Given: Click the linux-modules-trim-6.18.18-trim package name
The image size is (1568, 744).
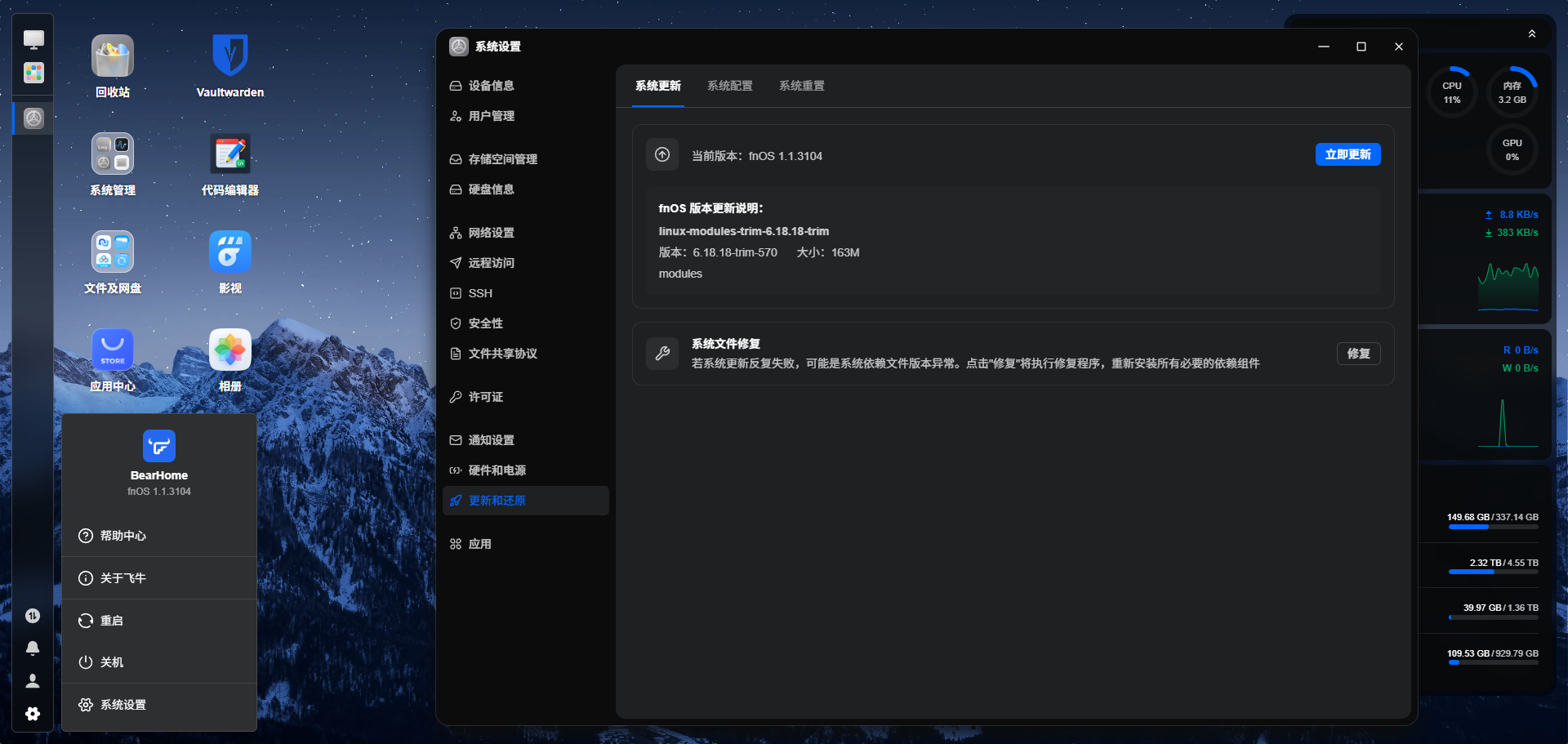Looking at the screenshot, I should click(744, 231).
